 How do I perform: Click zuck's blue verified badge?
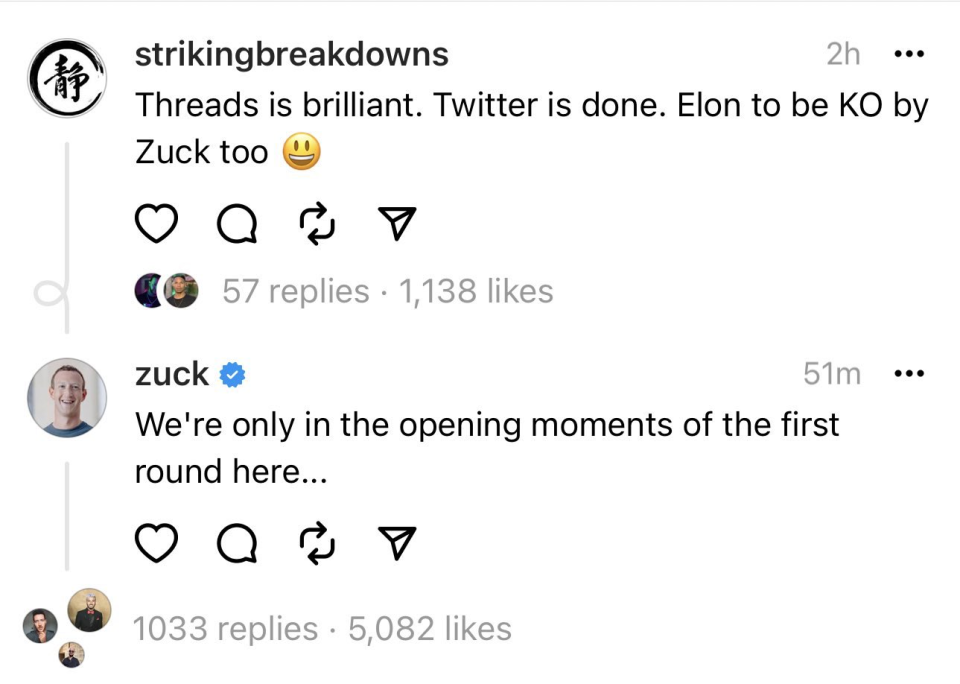click(232, 375)
